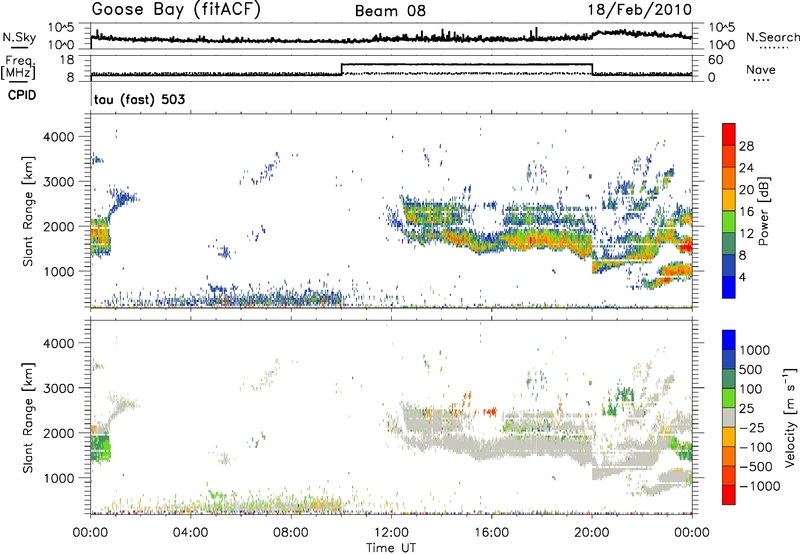Select the "Freq. [MHz]" axis label
The width and height of the screenshot is (800, 554).
pos(19,68)
